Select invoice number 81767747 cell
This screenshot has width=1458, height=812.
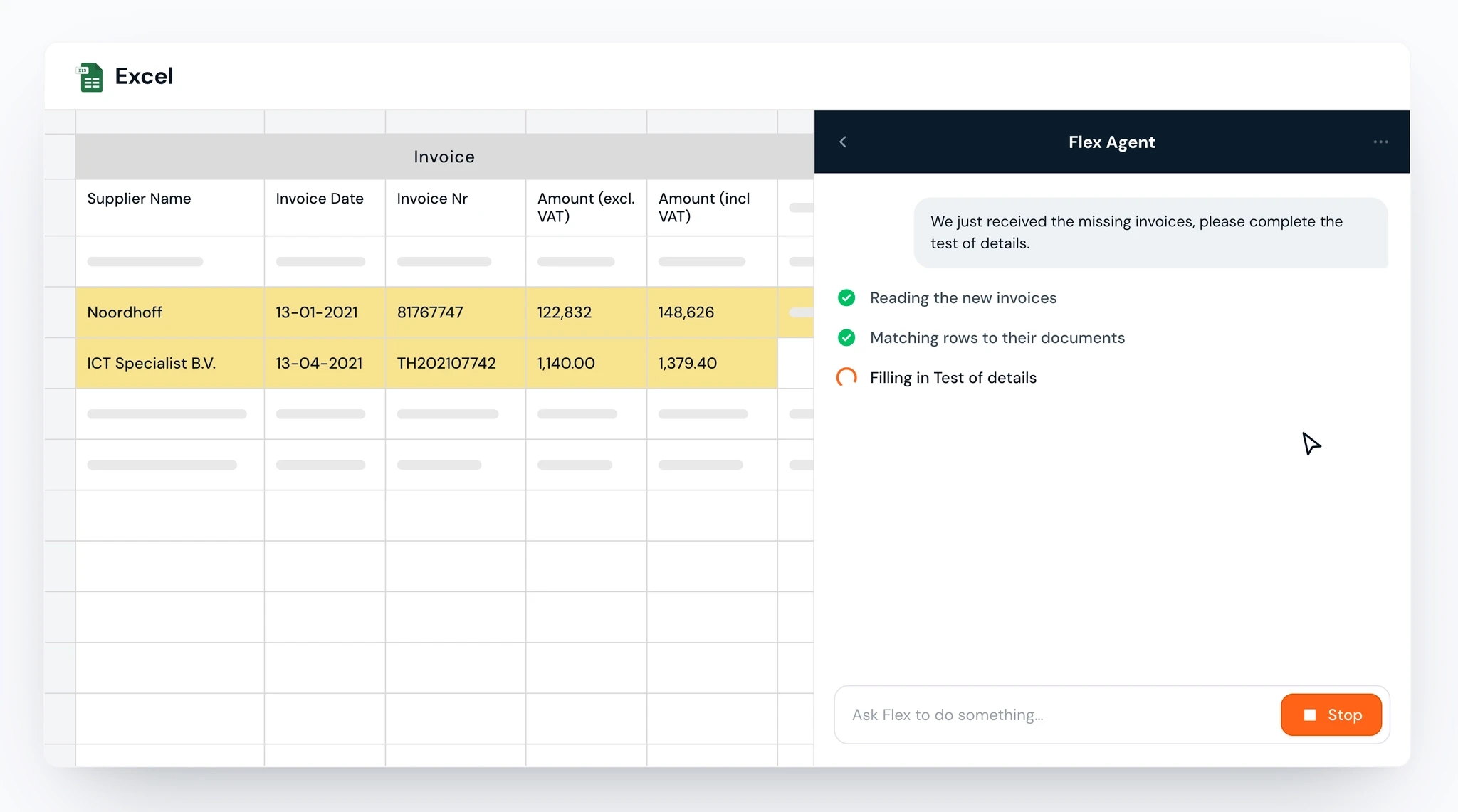[x=456, y=312]
